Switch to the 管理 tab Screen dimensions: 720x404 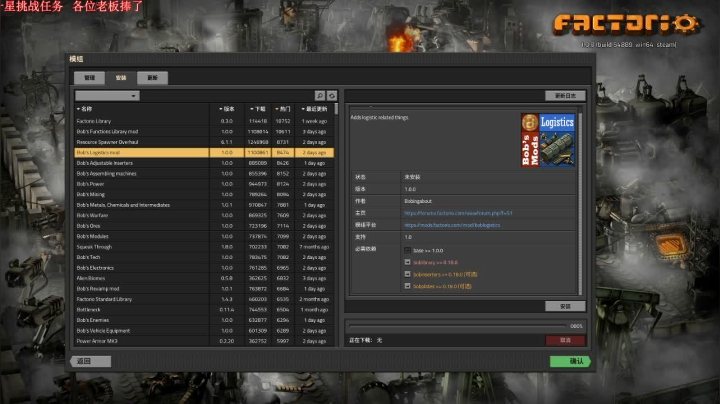90,78
